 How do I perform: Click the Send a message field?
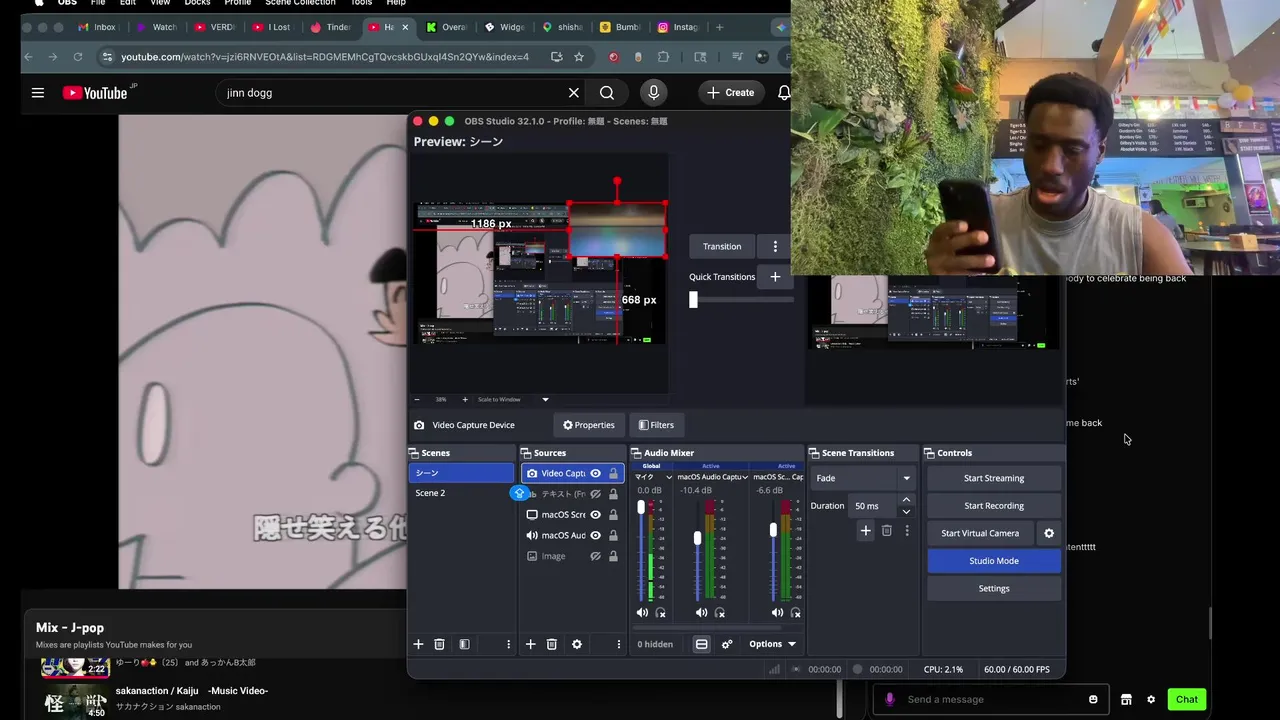(992, 699)
